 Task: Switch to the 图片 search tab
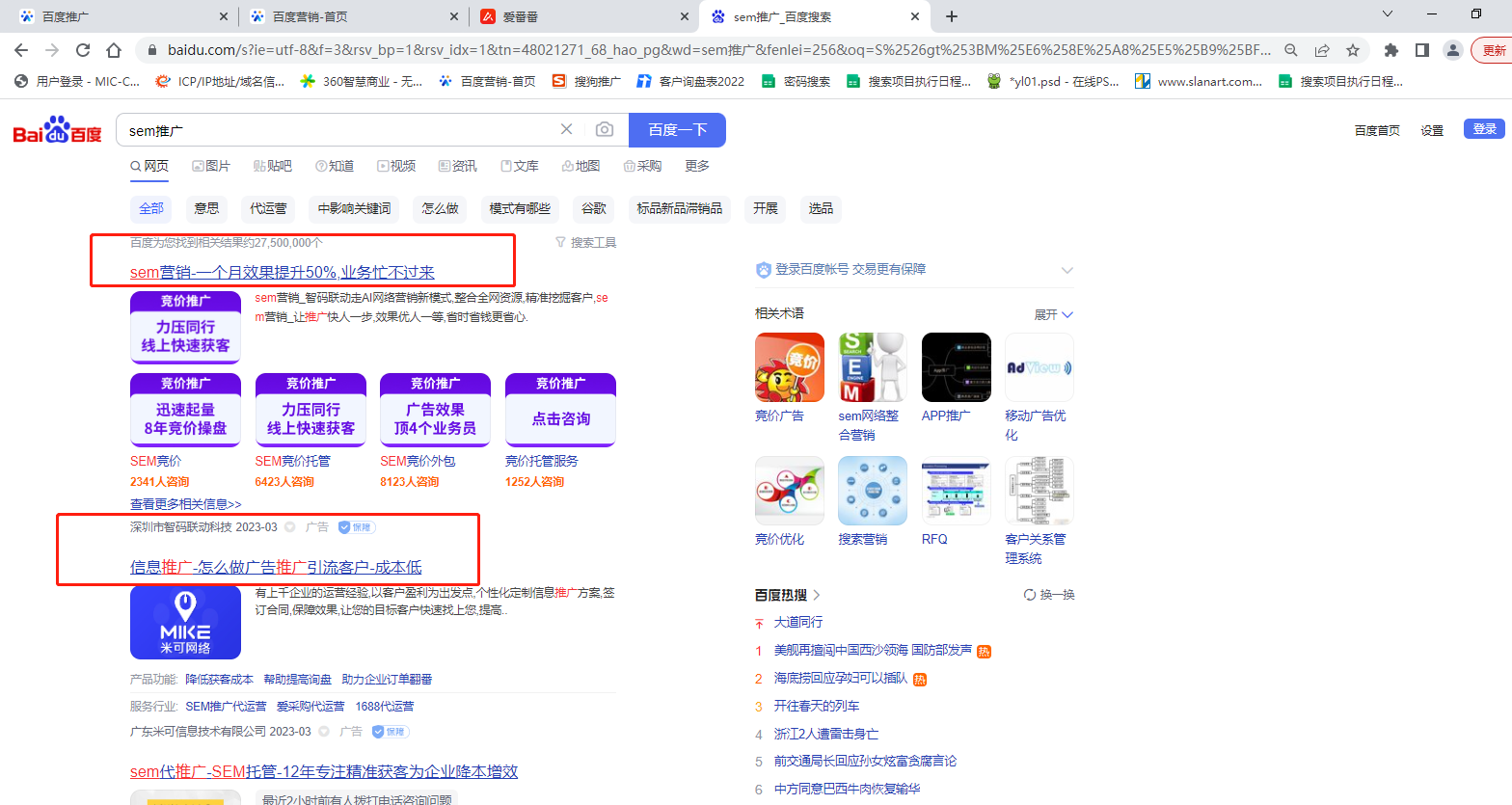click(x=211, y=166)
